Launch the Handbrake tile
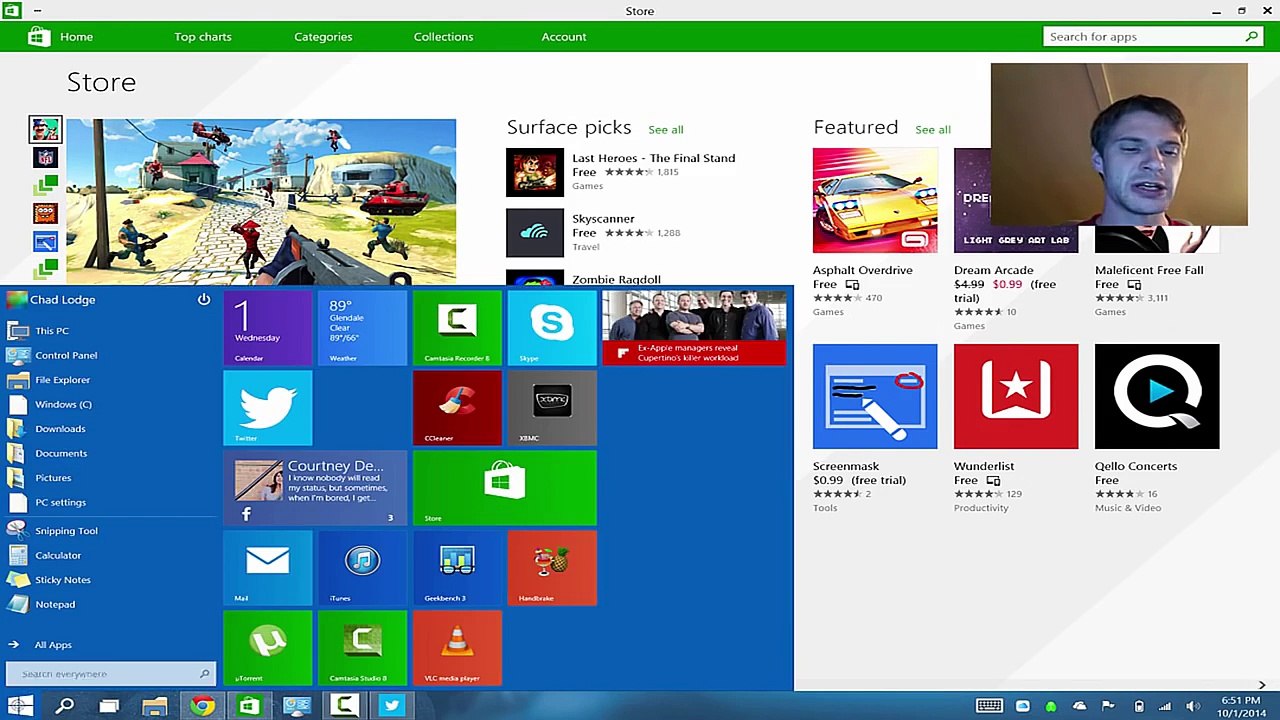Image resolution: width=1280 pixels, height=720 pixels. click(552, 568)
